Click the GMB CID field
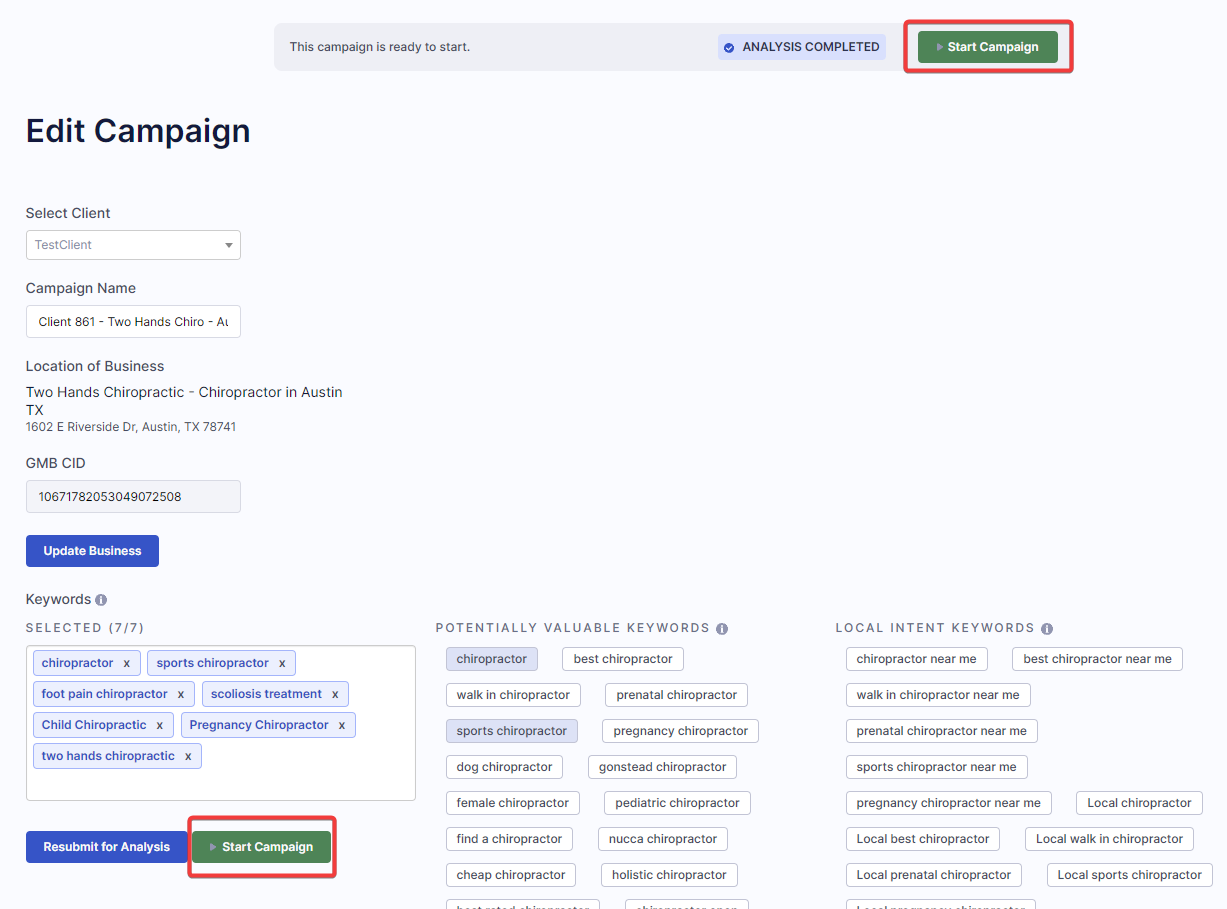The height and width of the screenshot is (909, 1227). pyautogui.click(x=133, y=497)
